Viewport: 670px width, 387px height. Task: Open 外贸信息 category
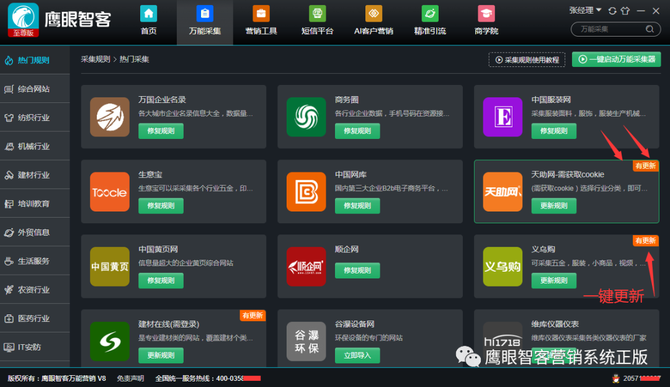(35, 232)
